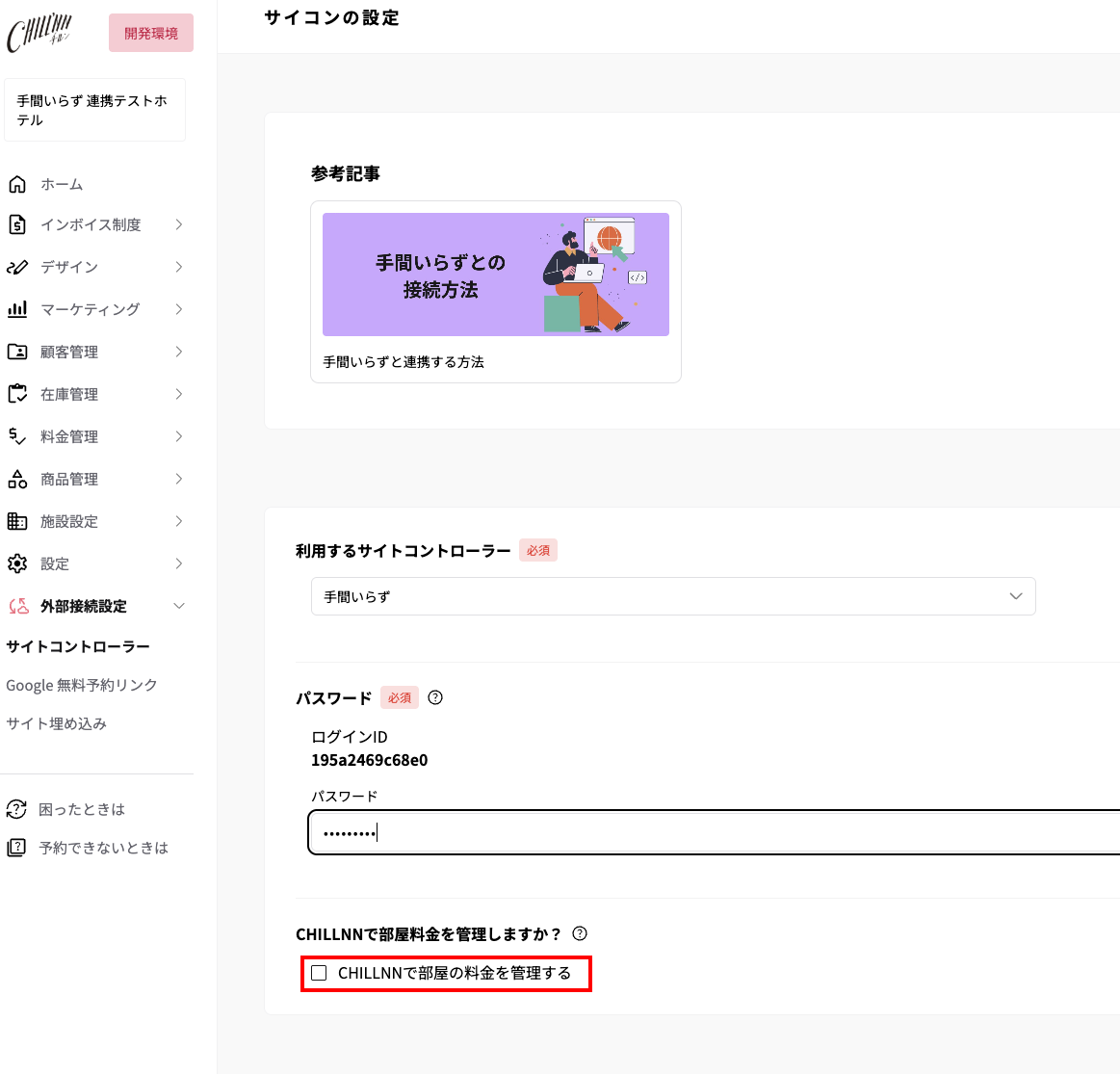The height and width of the screenshot is (1074, 1120).
Task: Click help icon beside CHILLNNで部屋料金を管理しますか
Action: [580, 933]
